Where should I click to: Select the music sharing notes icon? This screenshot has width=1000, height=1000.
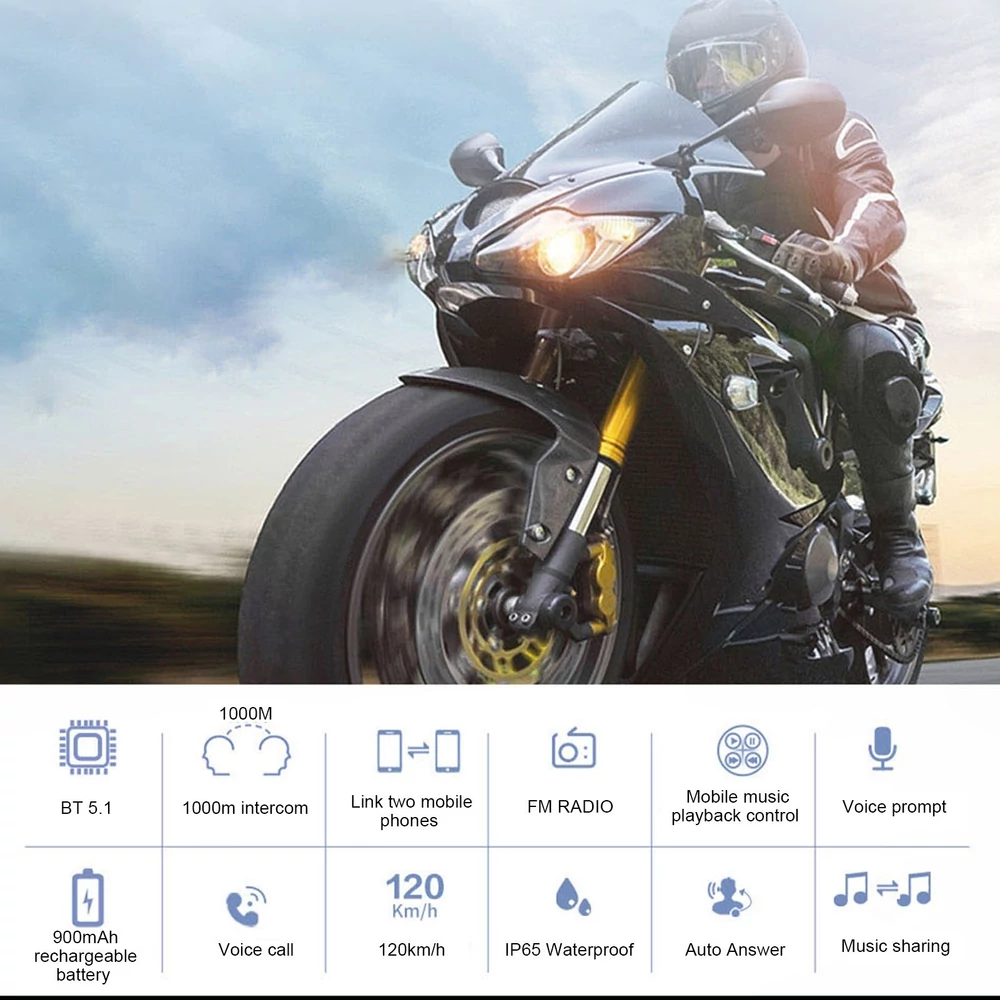[x=883, y=889]
